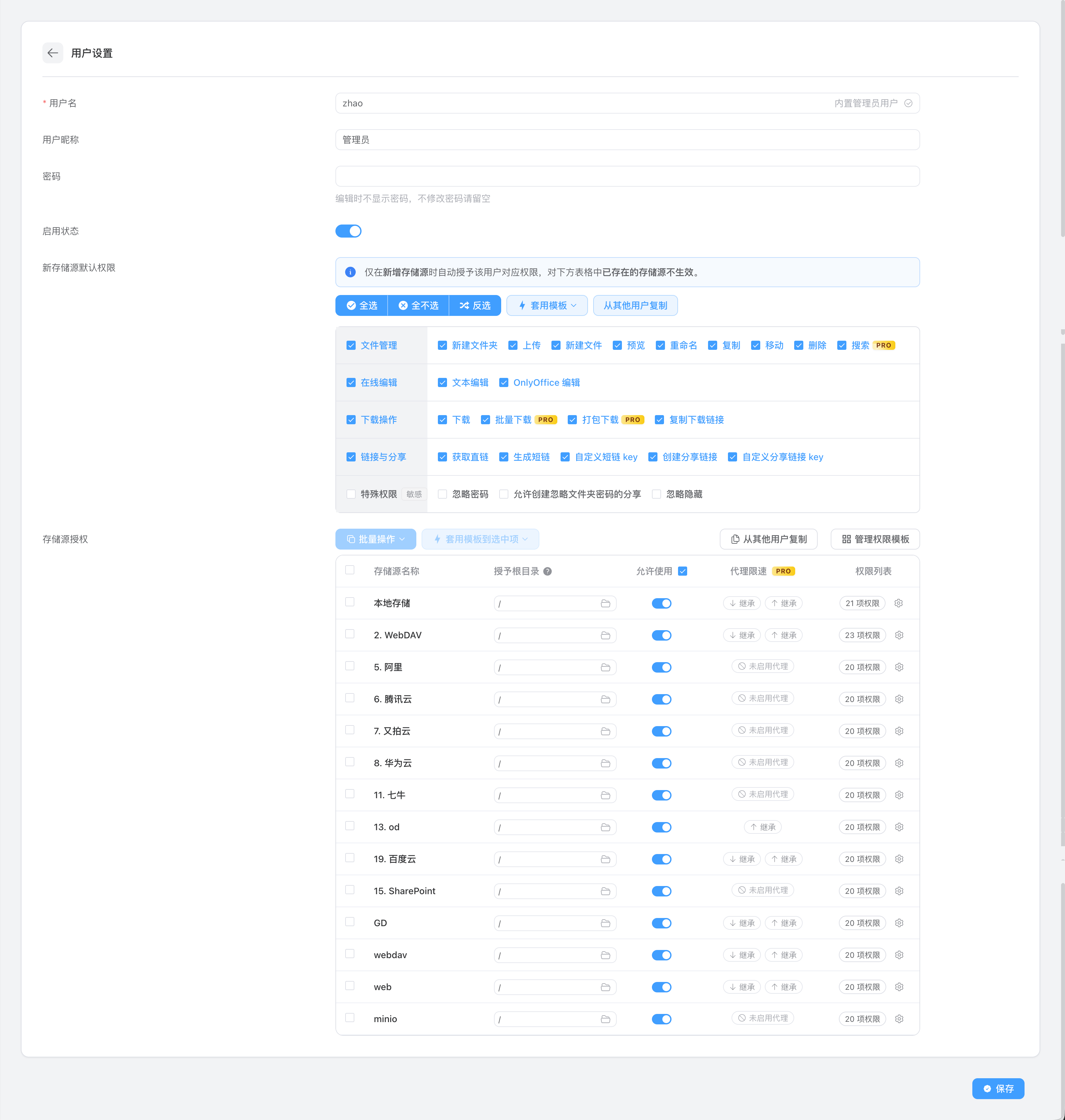
Task: Open the 批量操作 dropdown
Action: 376,539
